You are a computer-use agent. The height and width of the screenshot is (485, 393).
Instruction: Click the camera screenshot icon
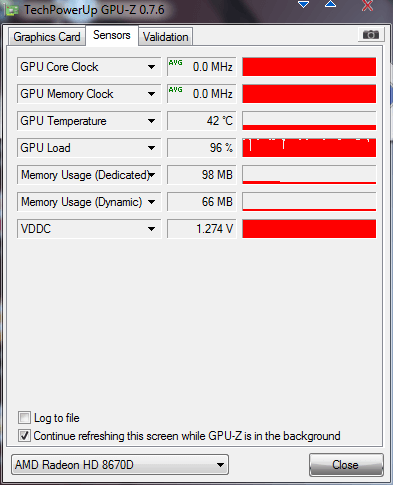(371, 34)
